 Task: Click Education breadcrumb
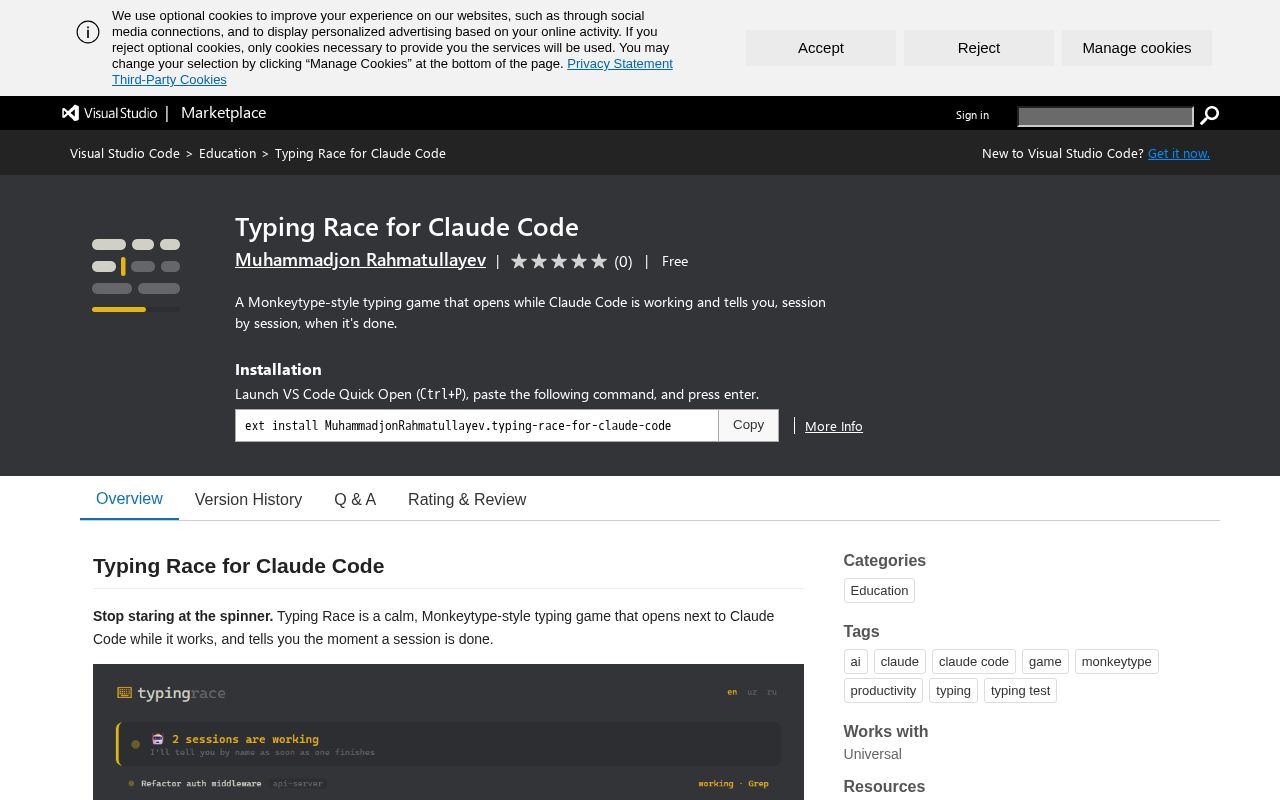coord(227,153)
